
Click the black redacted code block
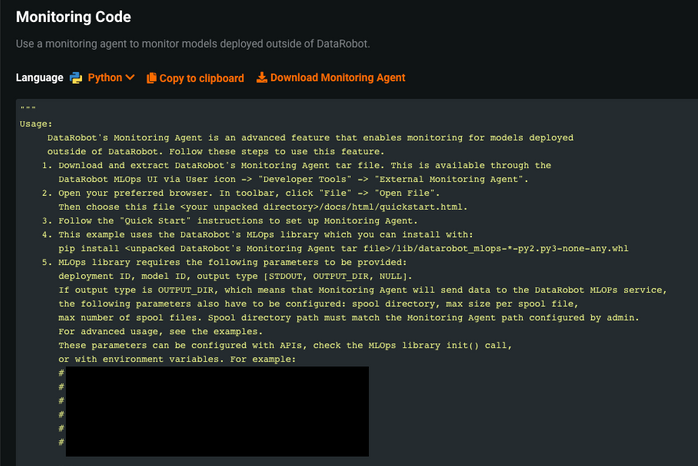click(x=216, y=411)
